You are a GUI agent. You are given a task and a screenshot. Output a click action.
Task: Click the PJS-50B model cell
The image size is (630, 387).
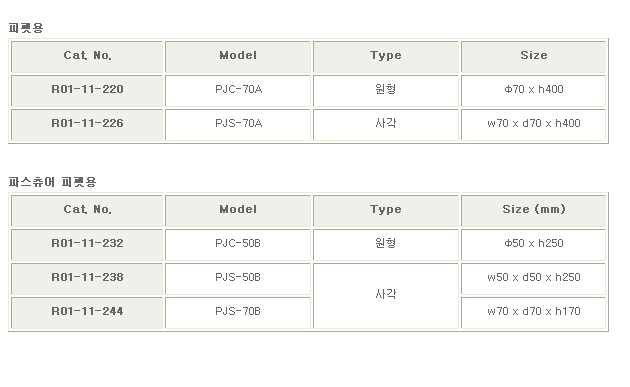238,279
